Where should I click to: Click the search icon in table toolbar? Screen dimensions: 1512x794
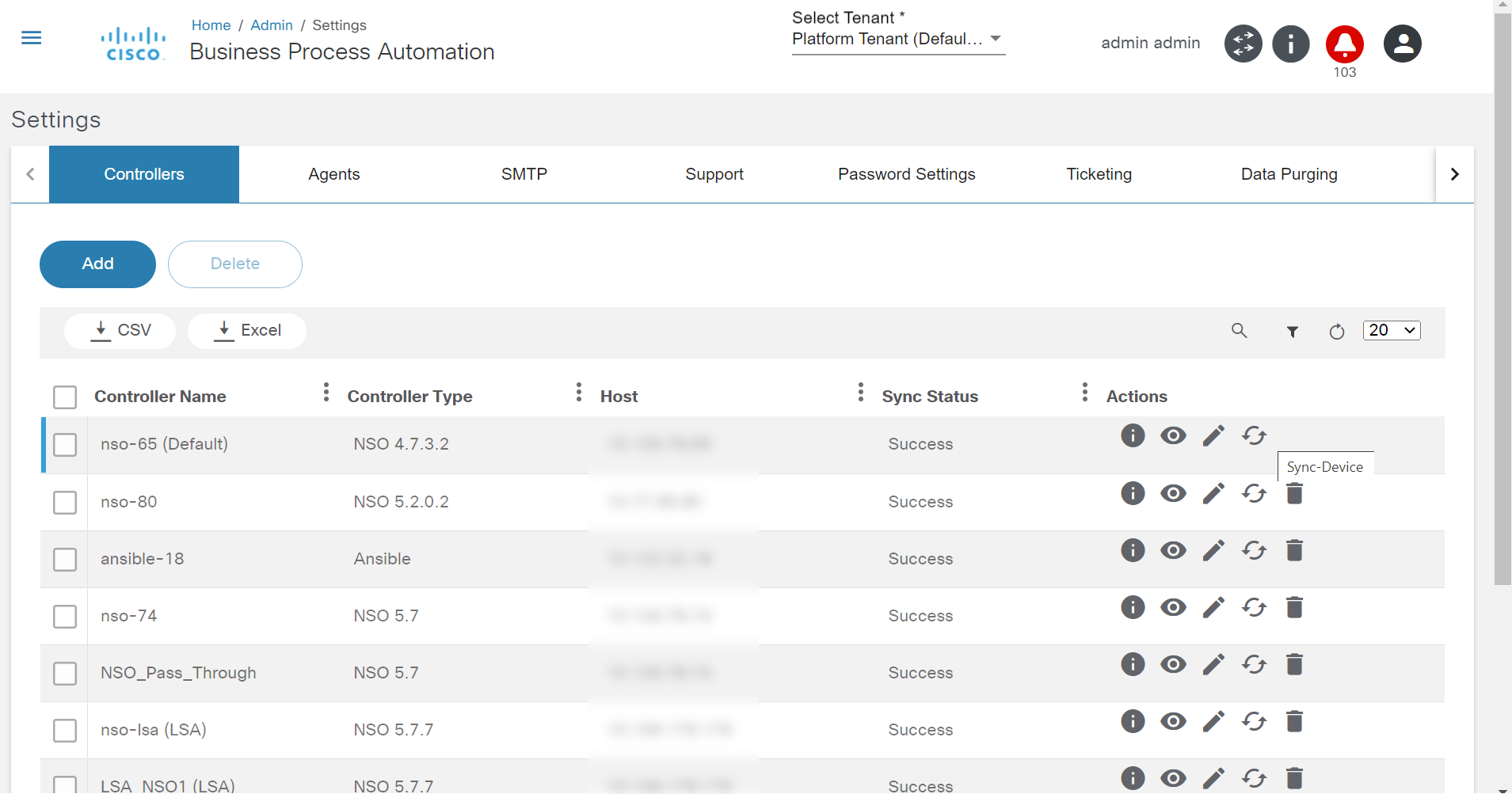pos(1240,331)
